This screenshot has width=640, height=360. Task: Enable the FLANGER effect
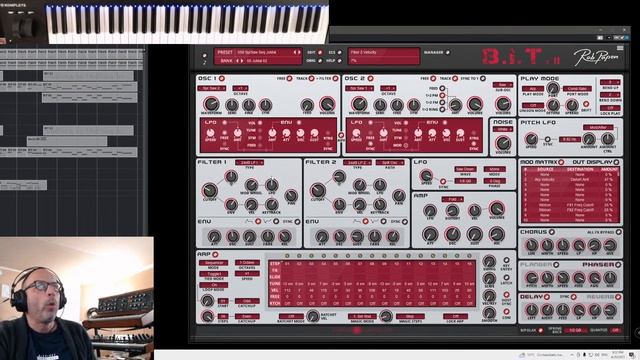[x=556, y=265]
